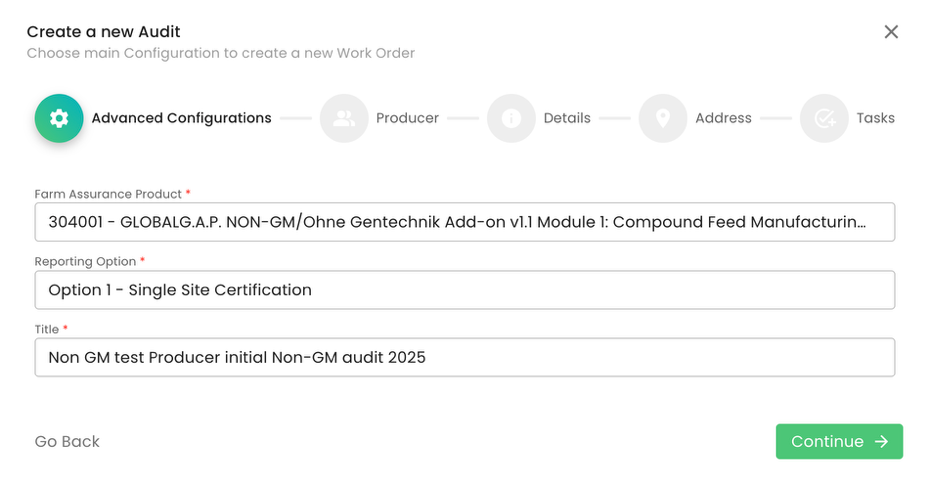Click the Tasks step checkmark icon
This screenshot has width=931, height=486.
click(824, 118)
